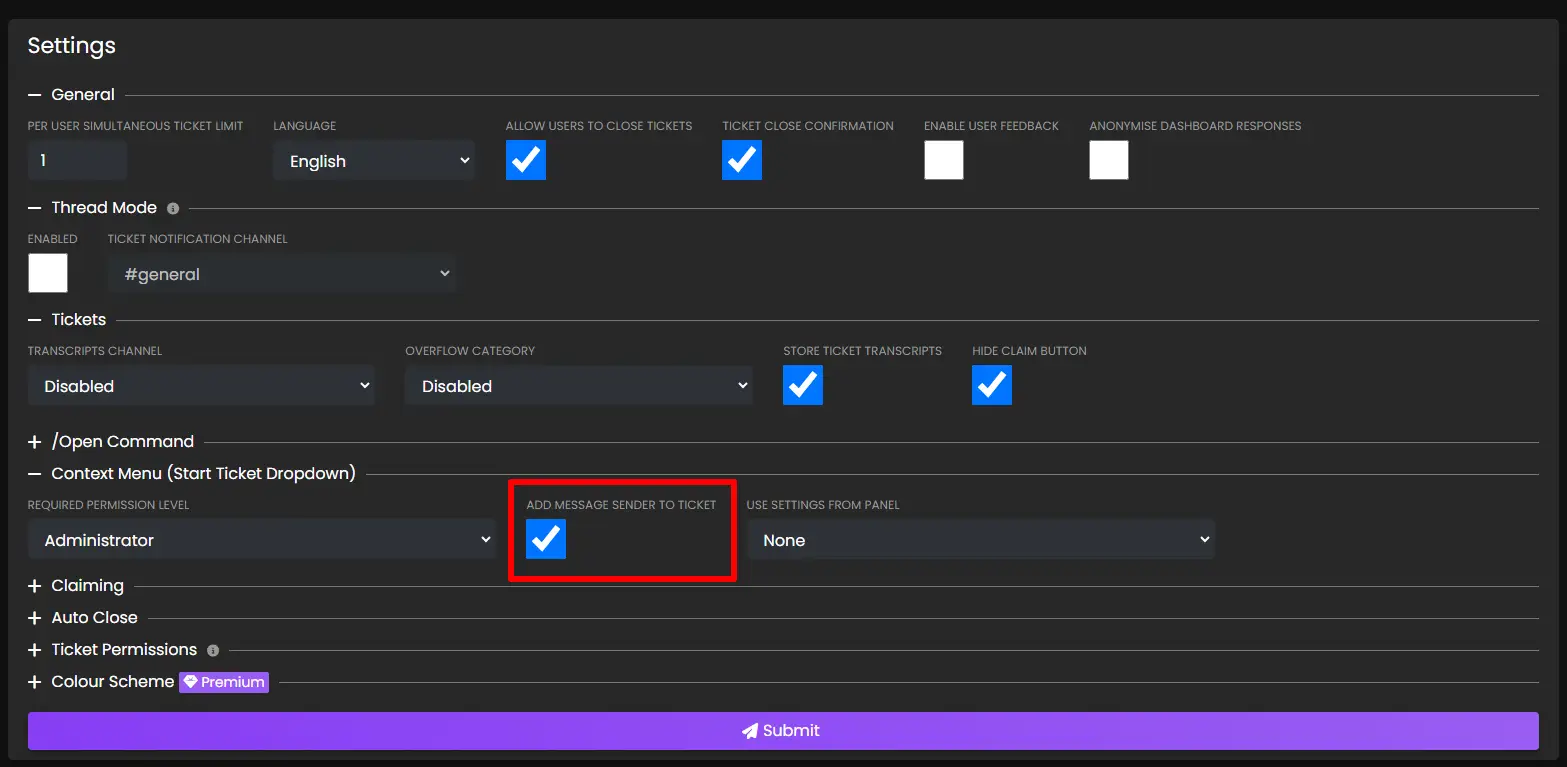
Task: Uncheck Allow Users To Close Tickets
Action: click(x=526, y=160)
